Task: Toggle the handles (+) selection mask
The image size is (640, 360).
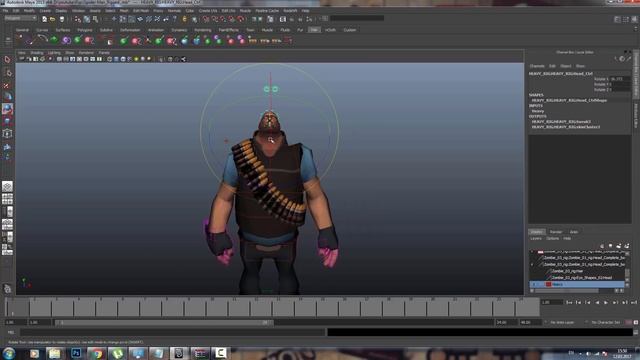Action: click(114, 19)
